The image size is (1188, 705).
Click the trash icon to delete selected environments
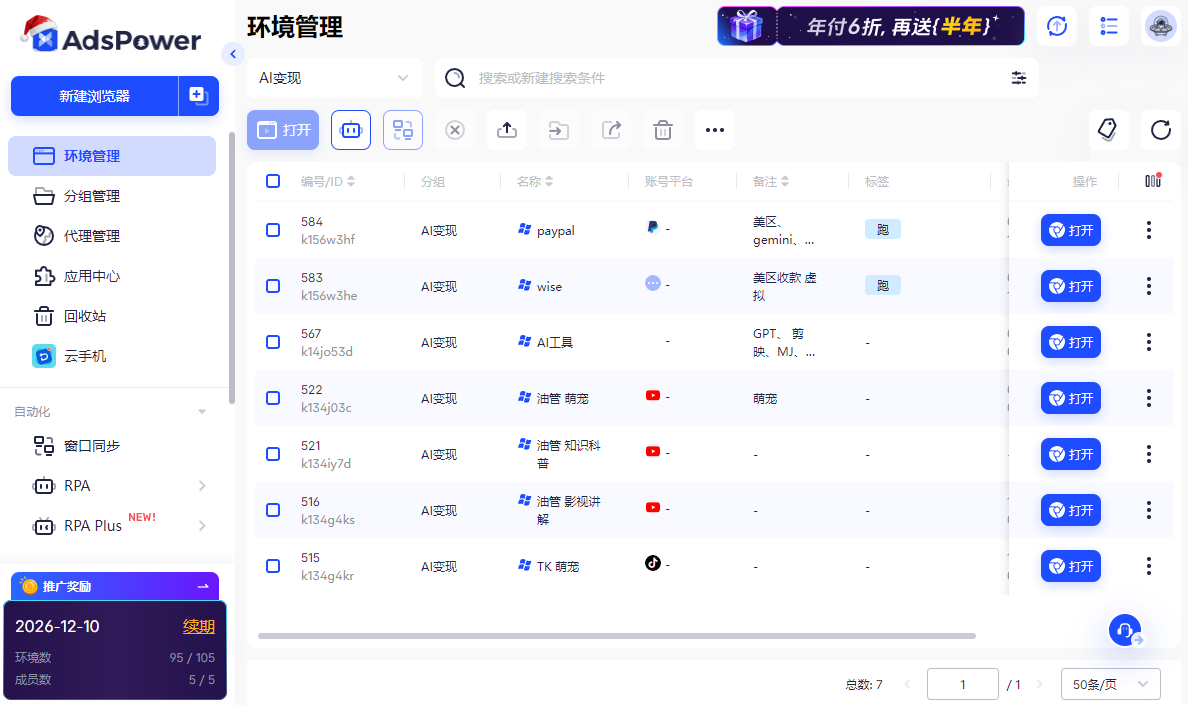662,130
